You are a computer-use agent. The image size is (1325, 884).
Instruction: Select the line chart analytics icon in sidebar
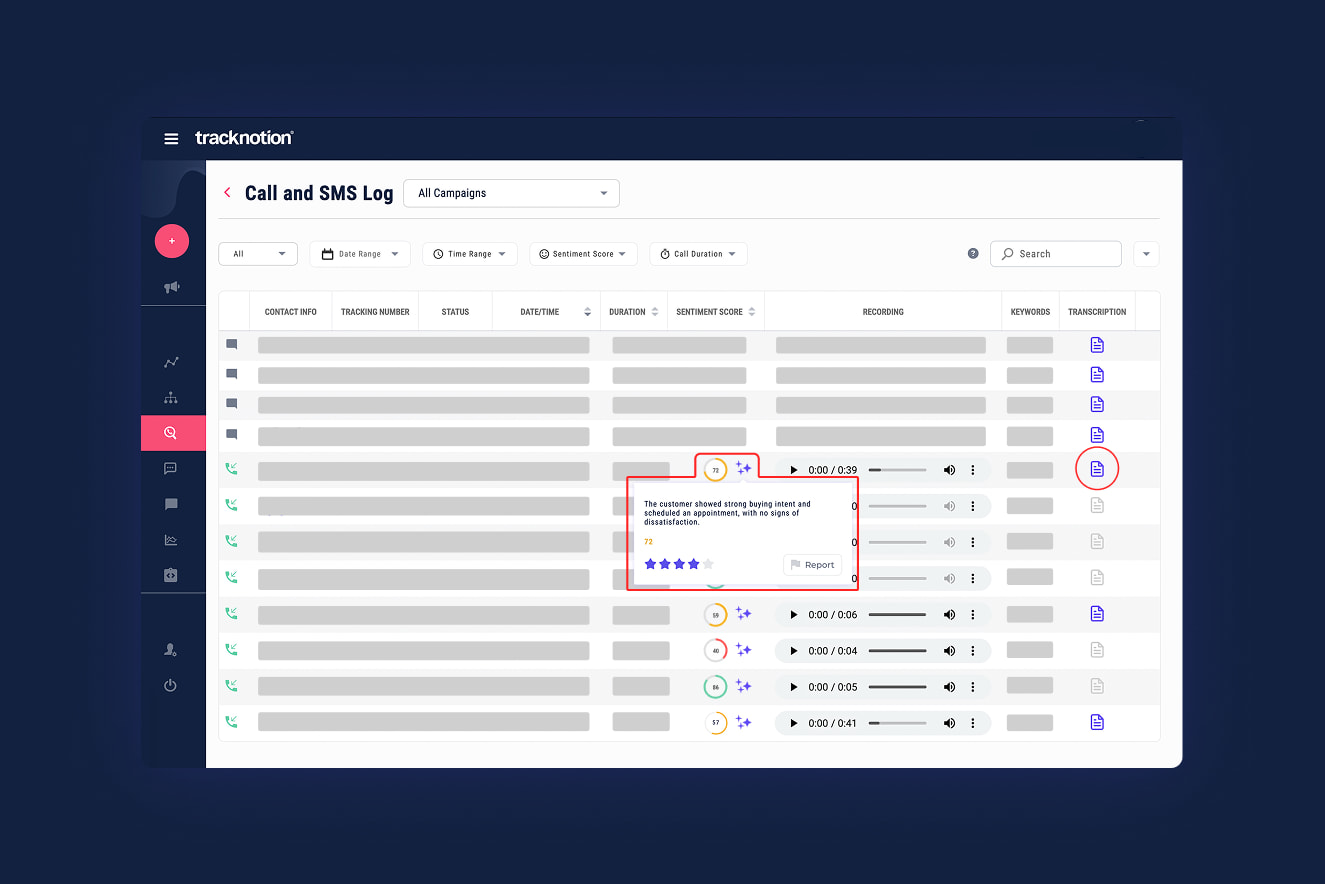pyautogui.click(x=171, y=362)
